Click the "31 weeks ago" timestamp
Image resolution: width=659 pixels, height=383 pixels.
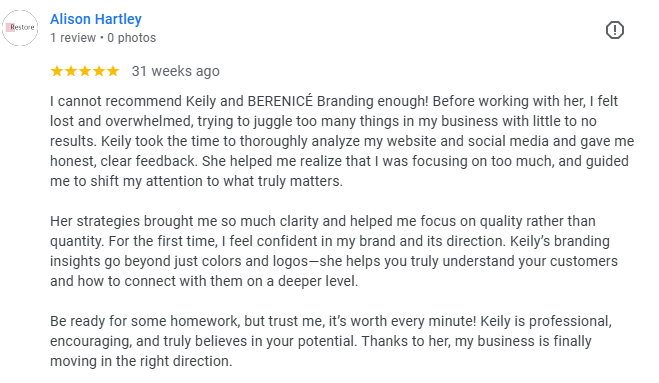coord(176,71)
